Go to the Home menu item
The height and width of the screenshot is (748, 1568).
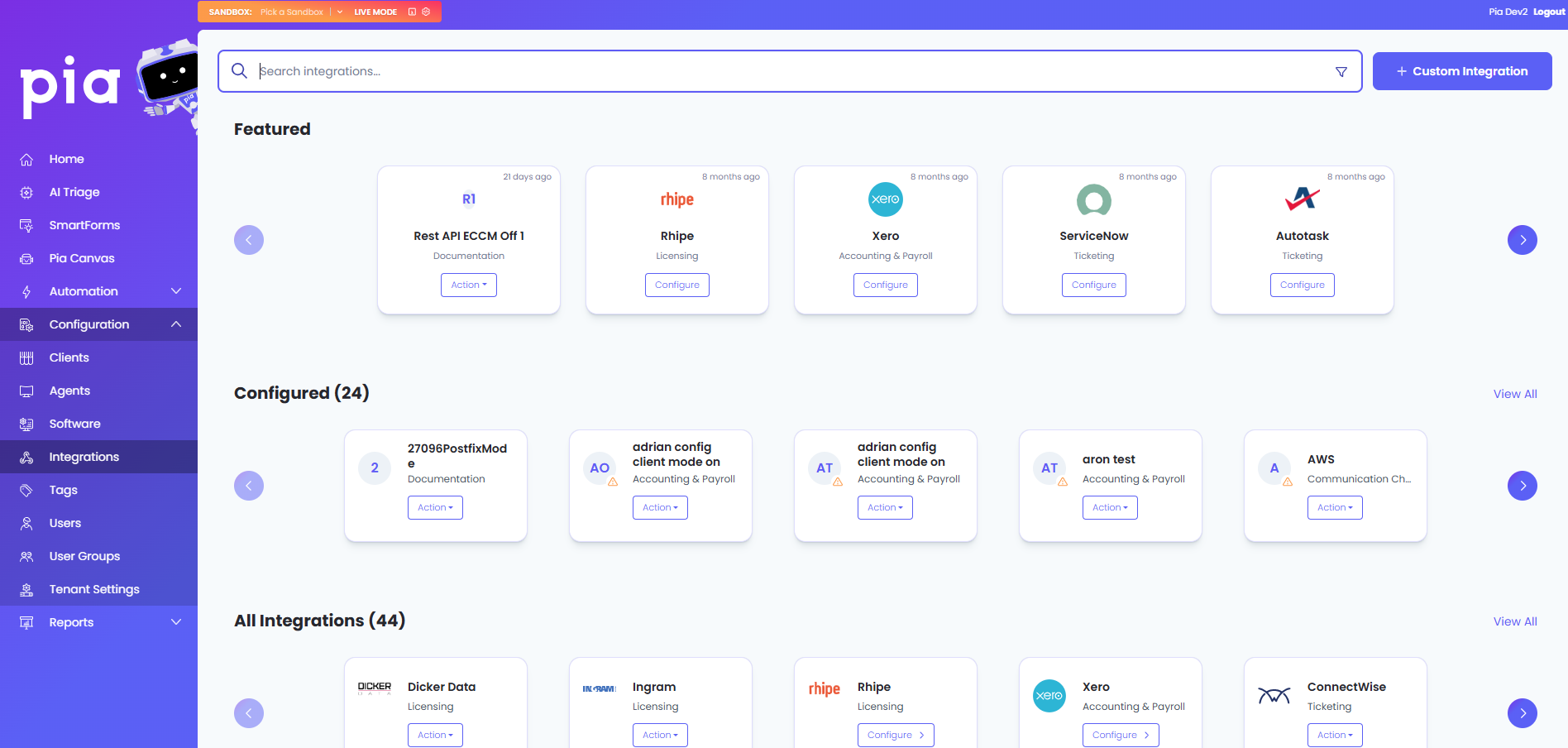(x=98, y=159)
